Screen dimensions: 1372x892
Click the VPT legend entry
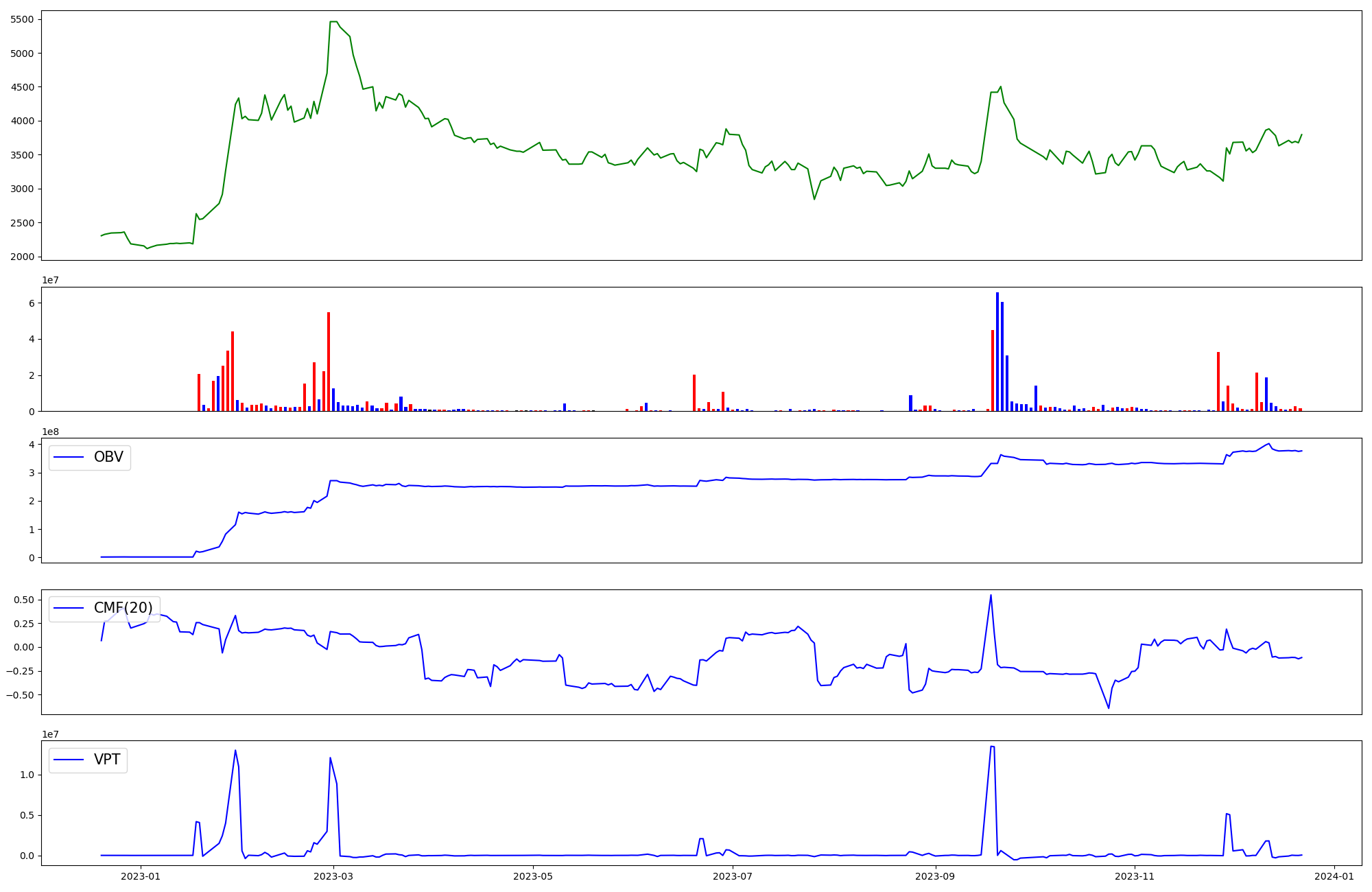106,760
